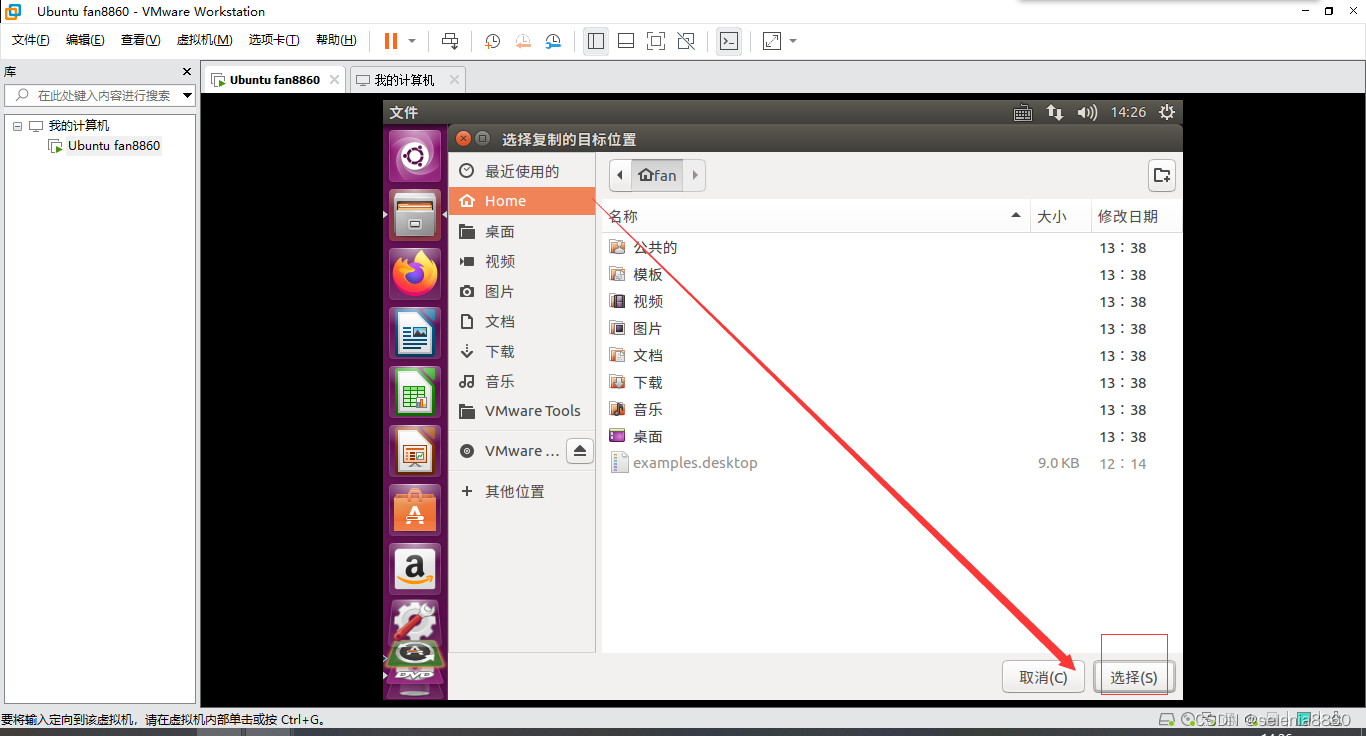Close the 库 library panel
Image resolution: width=1366 pixels, height=736 pixels.
click(186, 72)
